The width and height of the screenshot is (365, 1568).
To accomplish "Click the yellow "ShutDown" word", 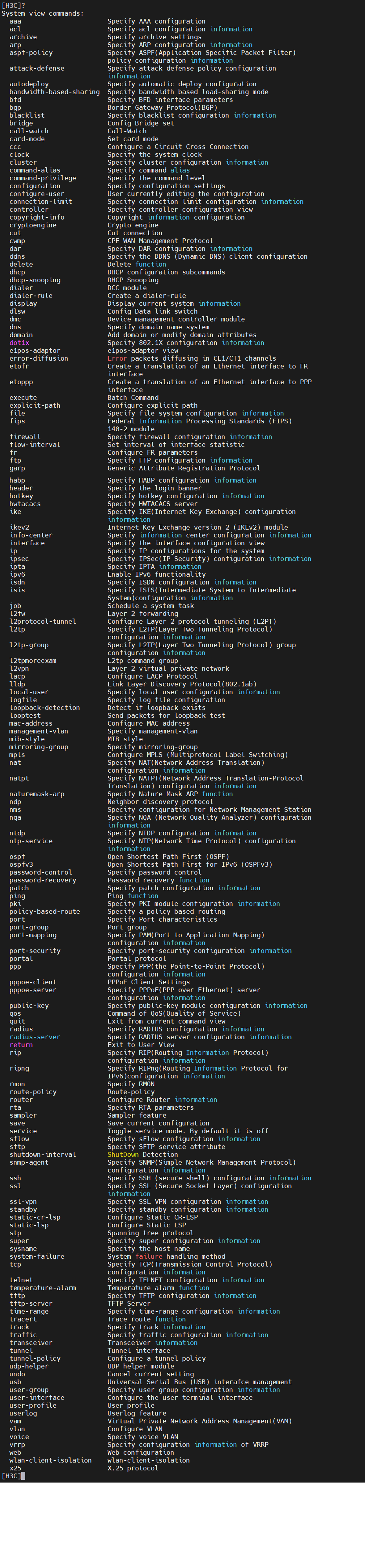I will pyautogui.click(x=123, y=1154).
